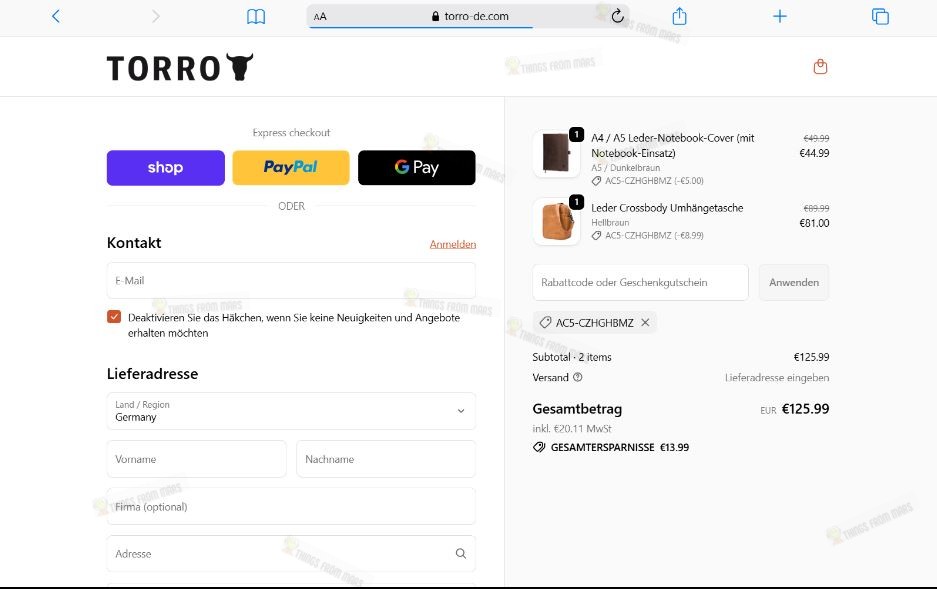Pay with the Google Pay button
This screenshot has width=937, height=589.
[x=416, y=167]
